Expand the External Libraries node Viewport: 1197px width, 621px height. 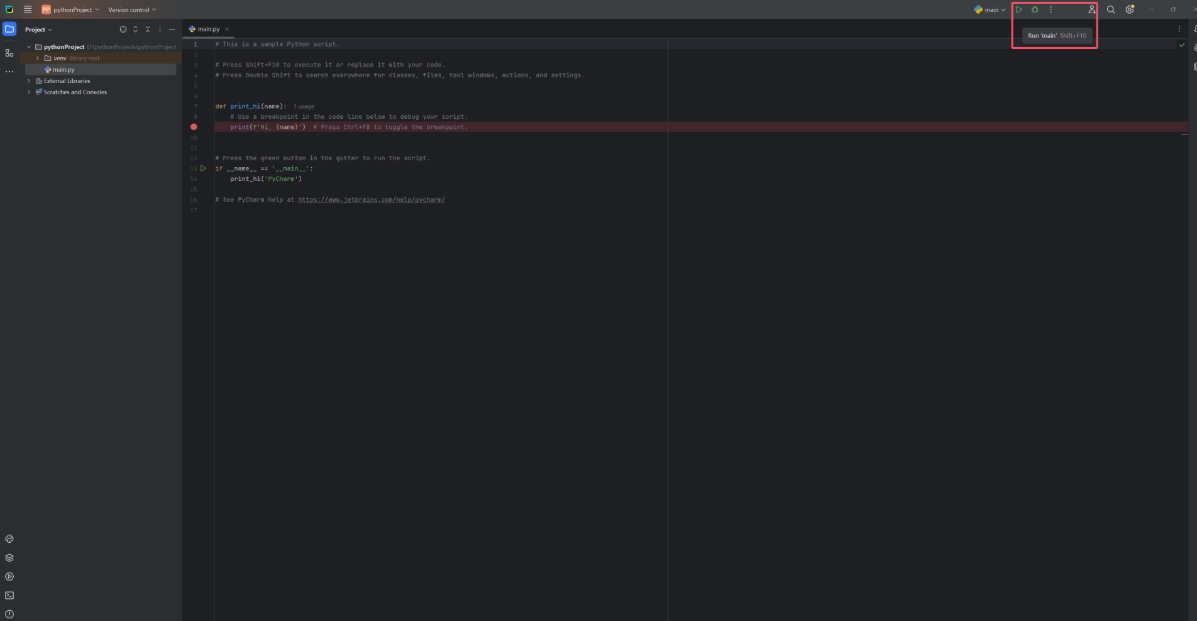click(29, 81)
